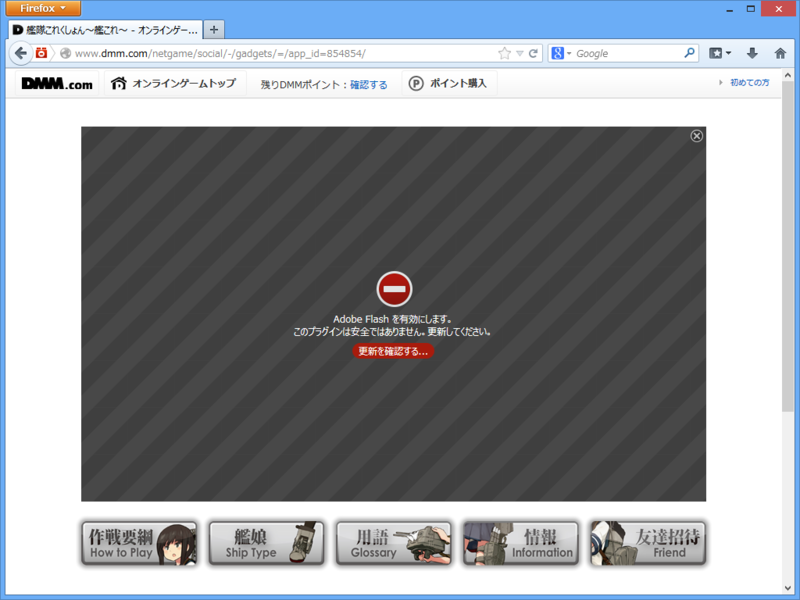Reload the page with the refresh icon
The height and width of the screenshot is (600, 800).
click(x=533, y=54)
